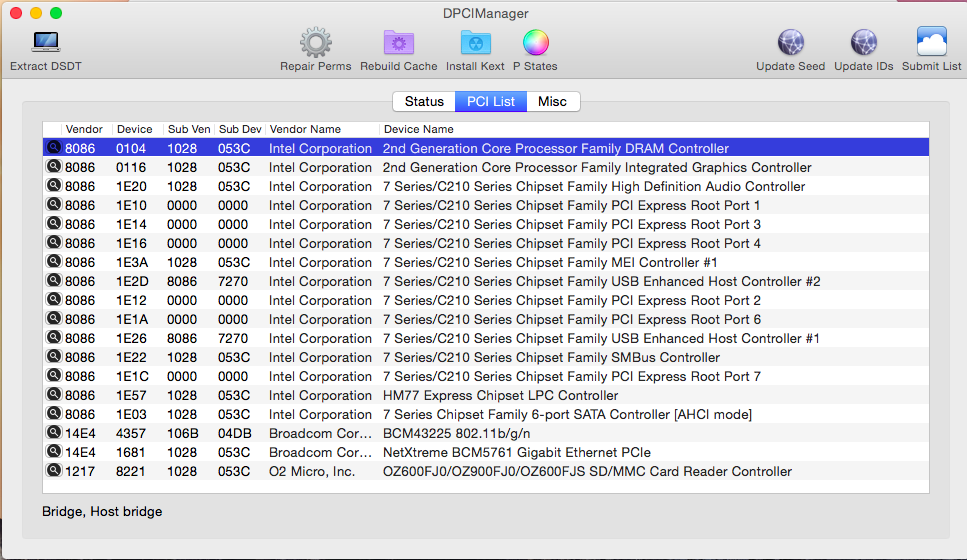Select the High Definition Audio Controller row

[594, 186]
